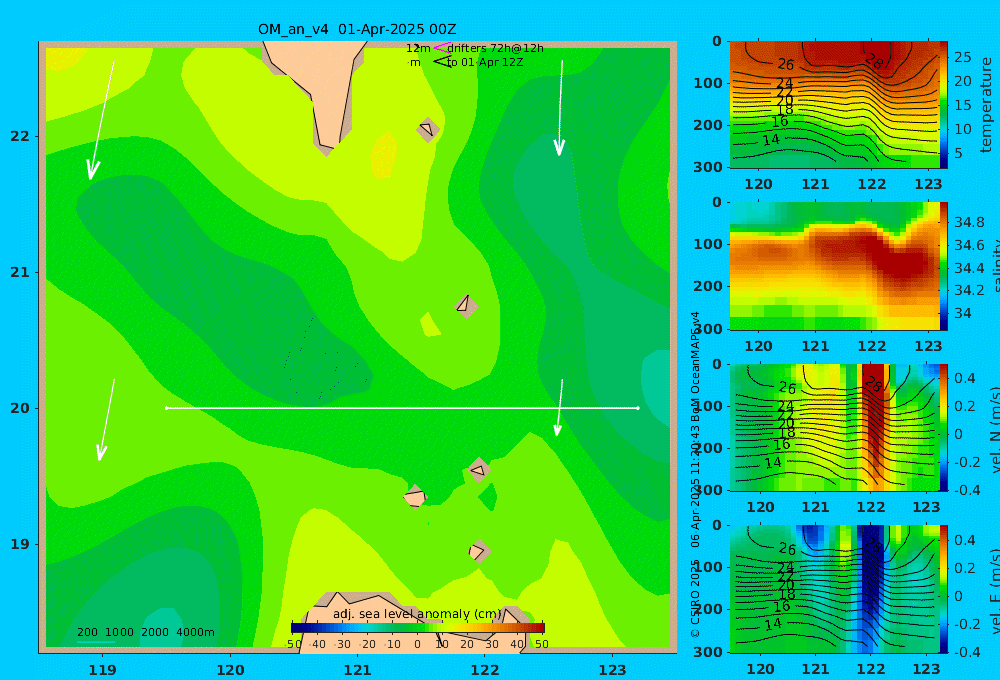This screenshot has height=680, width=1000.
Task: Click longitude label 119 on main map
Action: click(103, 670)
